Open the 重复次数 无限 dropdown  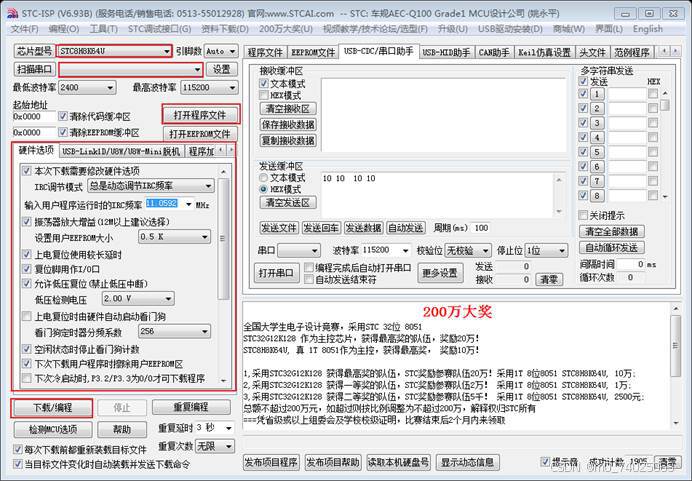tap(214, 446)
